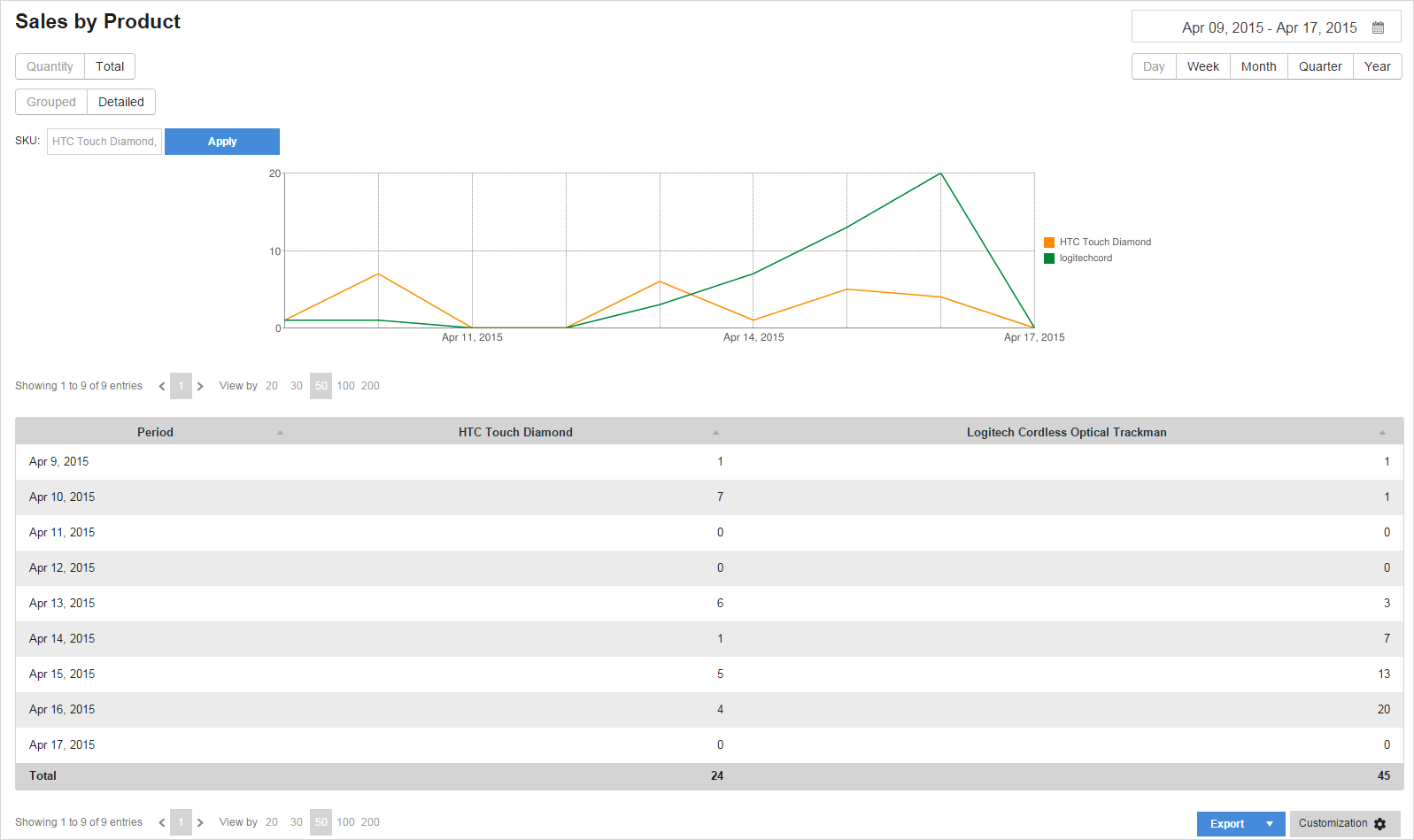Select Grouped display mode
The width and height of the screenshot is (1414, 840).
pos(51,102)
